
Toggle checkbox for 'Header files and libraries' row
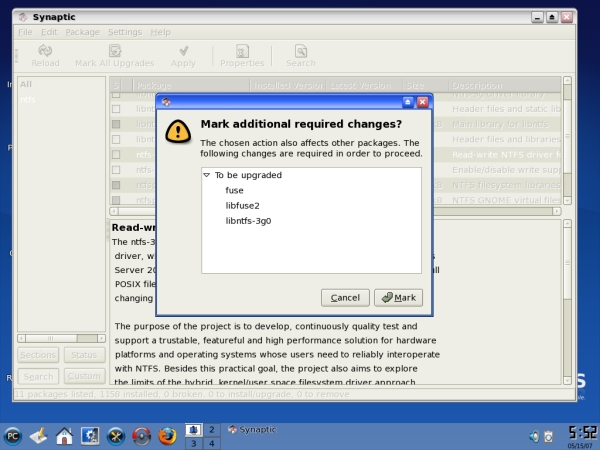[116, 139]
